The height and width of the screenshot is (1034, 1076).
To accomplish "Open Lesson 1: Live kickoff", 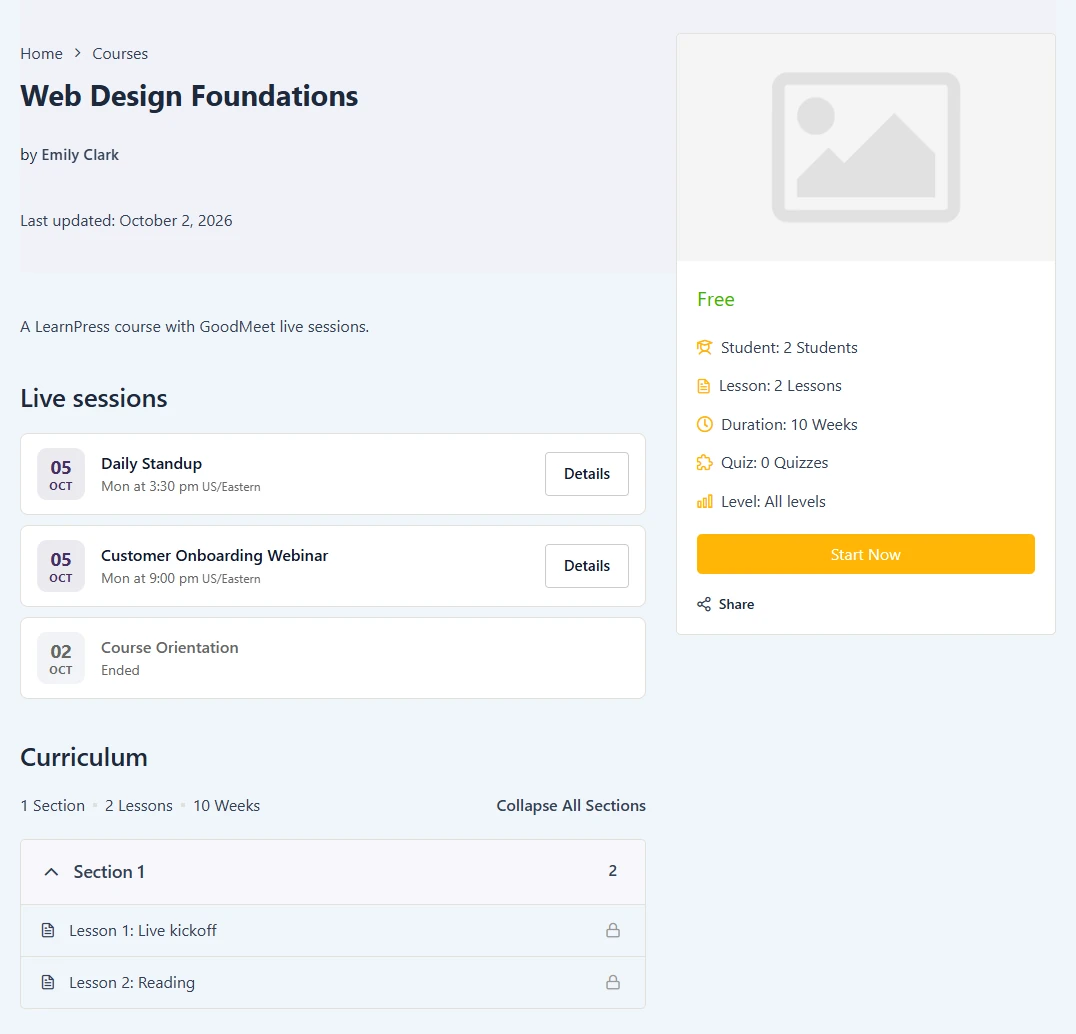I will coord(143,930).
